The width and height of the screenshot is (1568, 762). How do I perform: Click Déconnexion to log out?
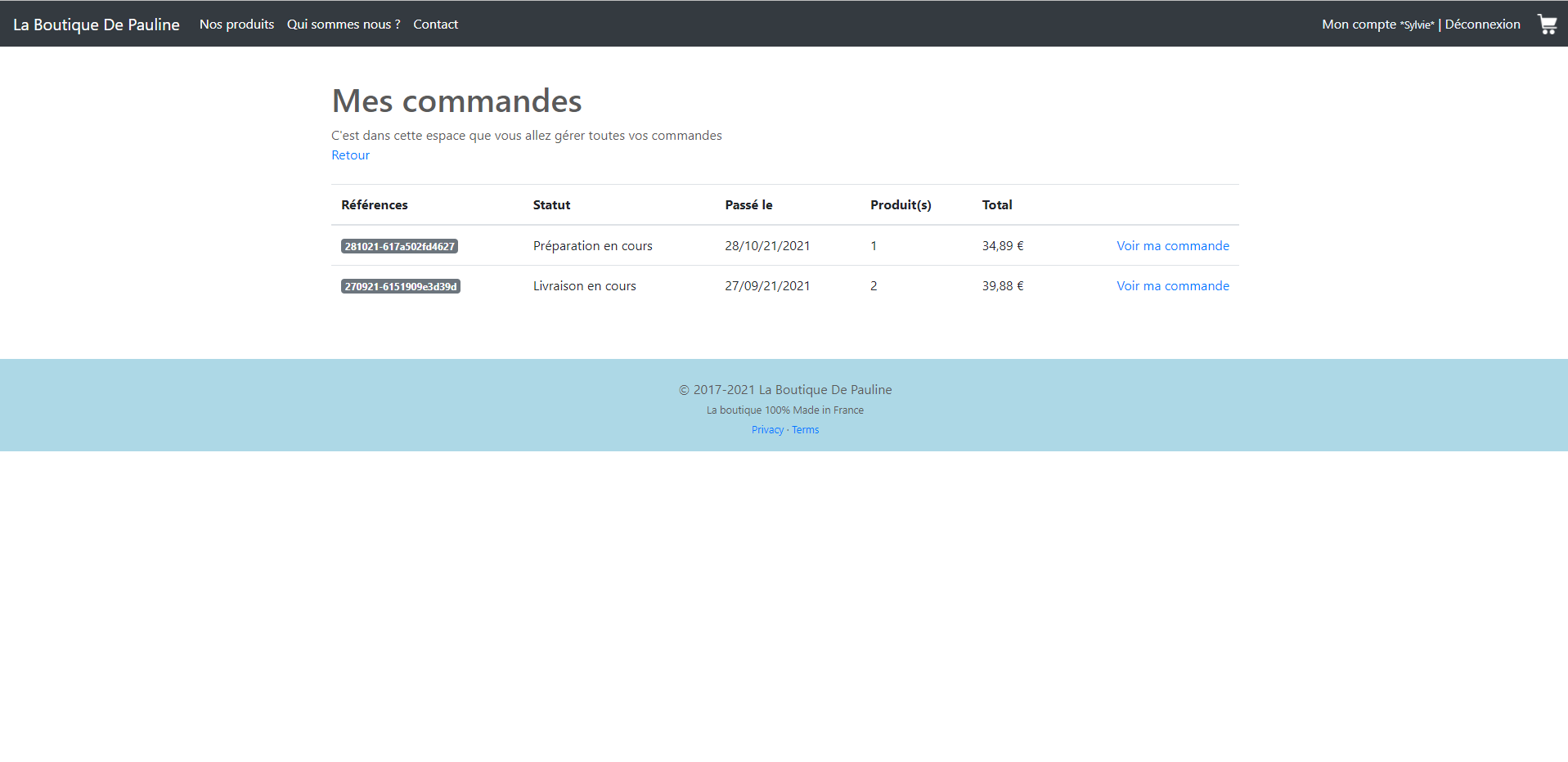click(1482, 24)
